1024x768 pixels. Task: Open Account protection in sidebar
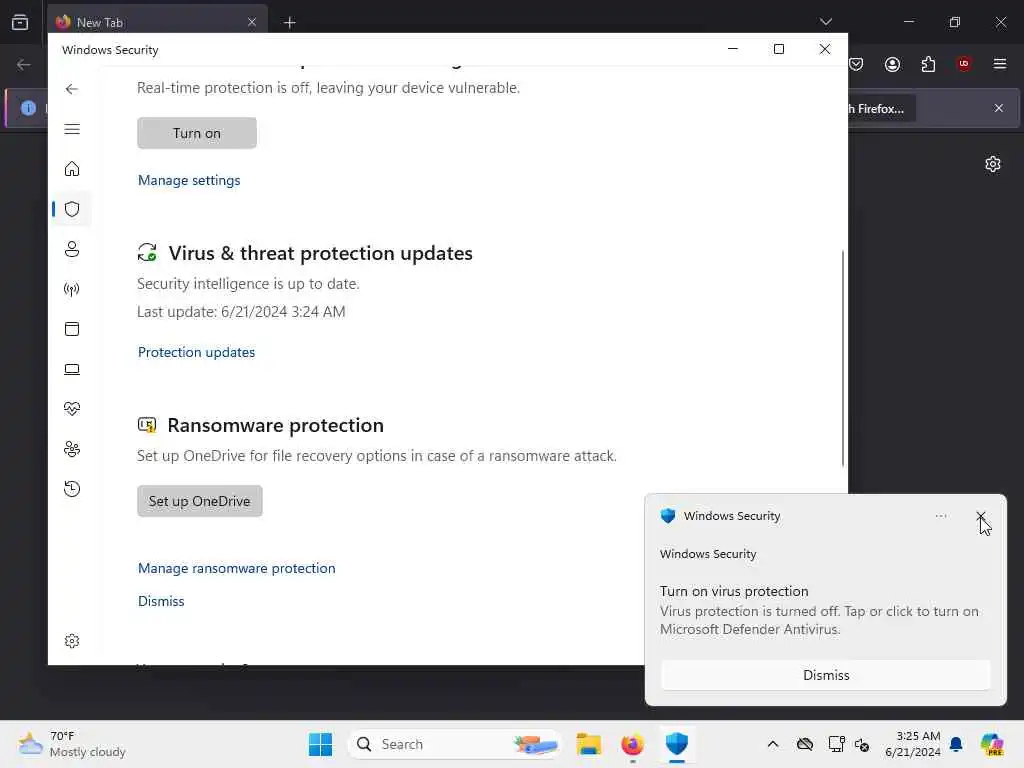pyautogui.click(x=72, y=249)
